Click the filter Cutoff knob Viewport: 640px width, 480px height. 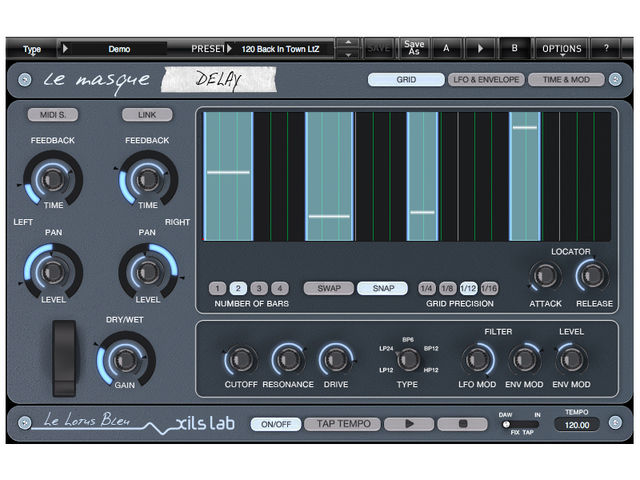click(x=240, y=360)
